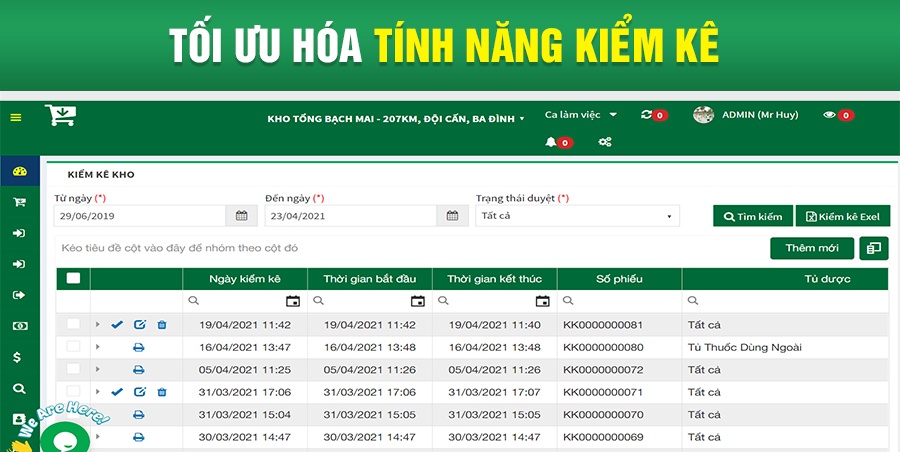Click the shopping cart logo
This screenshot has width=900, height=452.
(x=60, y=115)
